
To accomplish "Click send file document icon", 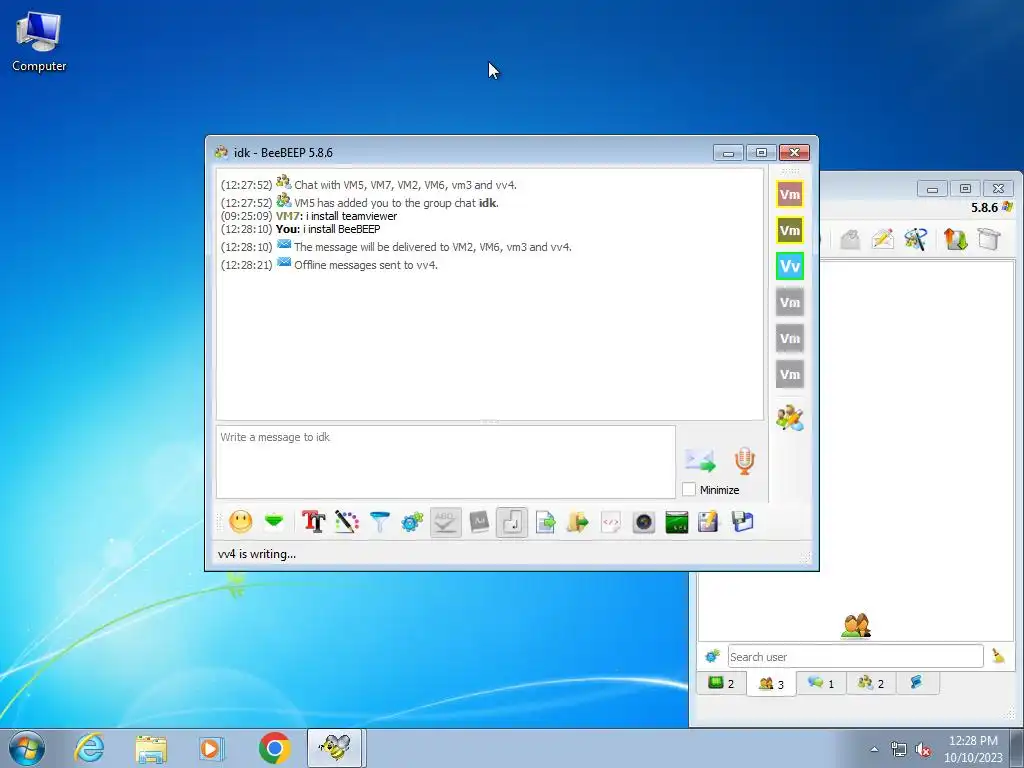I will tap(545, 522).
